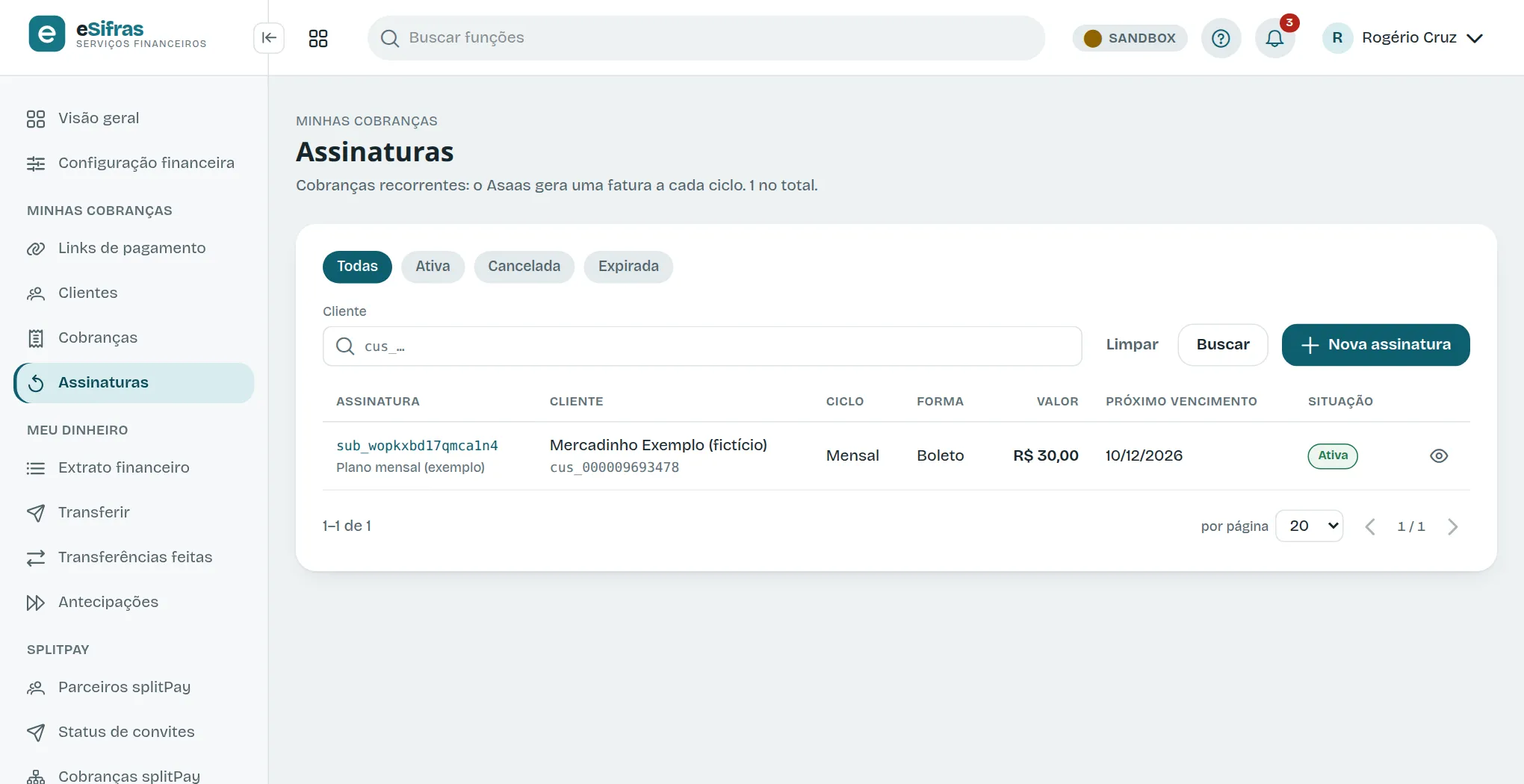Collapse the sidebar with arrow icon
Image resolution: width=1524 pixels, height=784 pixels.
tap(269, 38)
